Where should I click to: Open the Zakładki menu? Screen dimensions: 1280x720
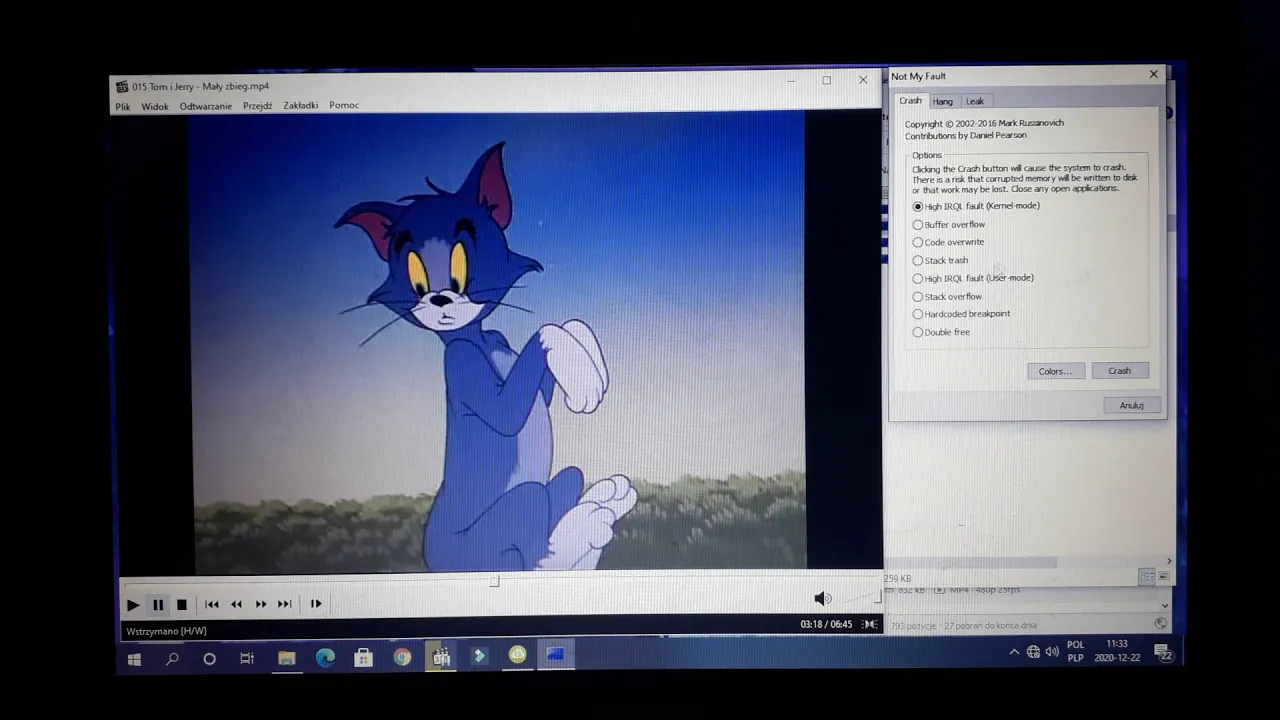300,105
